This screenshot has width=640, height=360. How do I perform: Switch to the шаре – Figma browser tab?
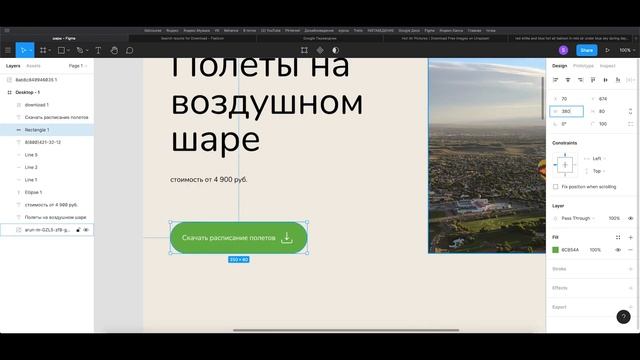point(64,38)
